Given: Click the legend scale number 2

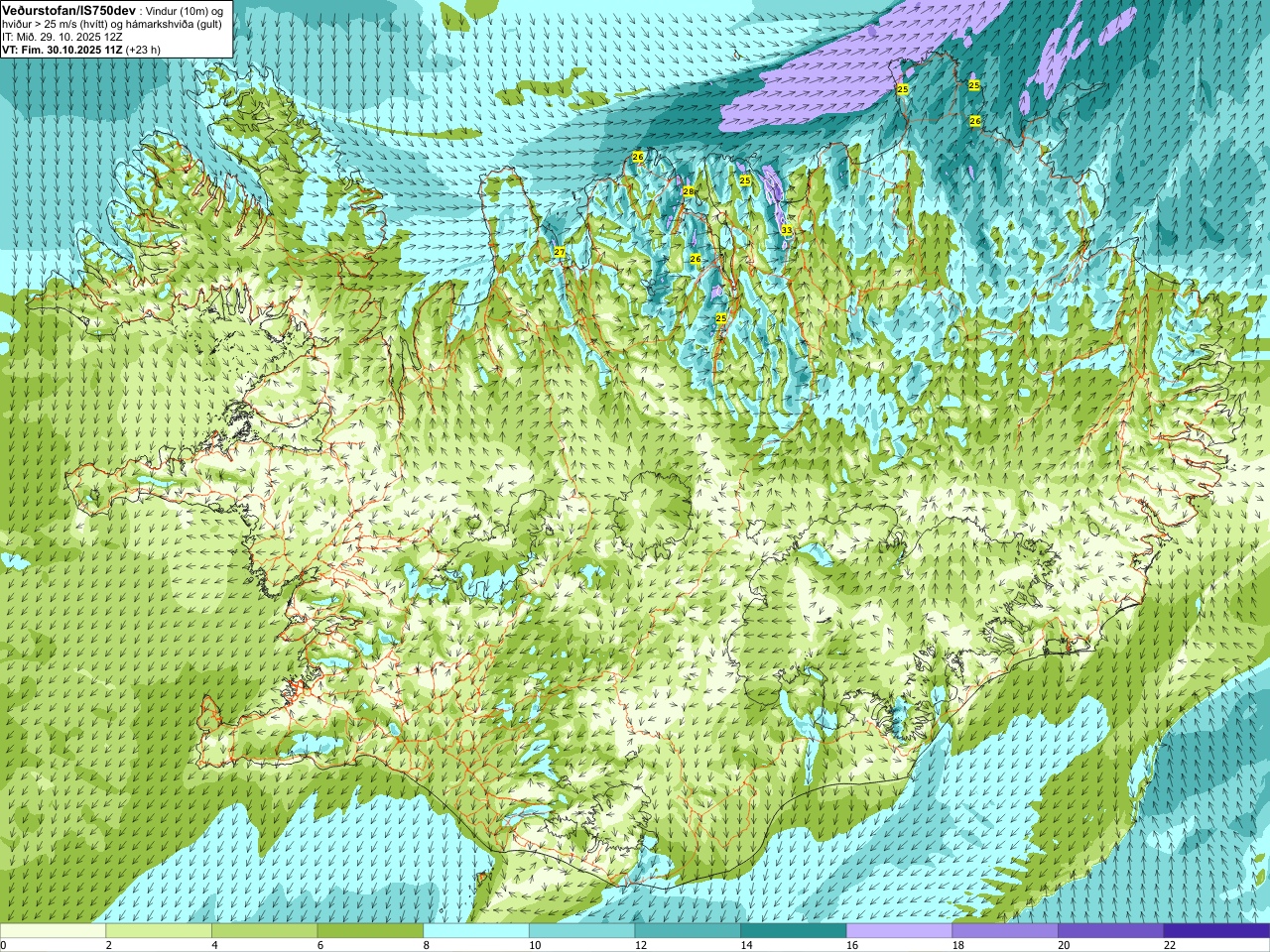Looking at the screenshot, I should click(109, 945).
